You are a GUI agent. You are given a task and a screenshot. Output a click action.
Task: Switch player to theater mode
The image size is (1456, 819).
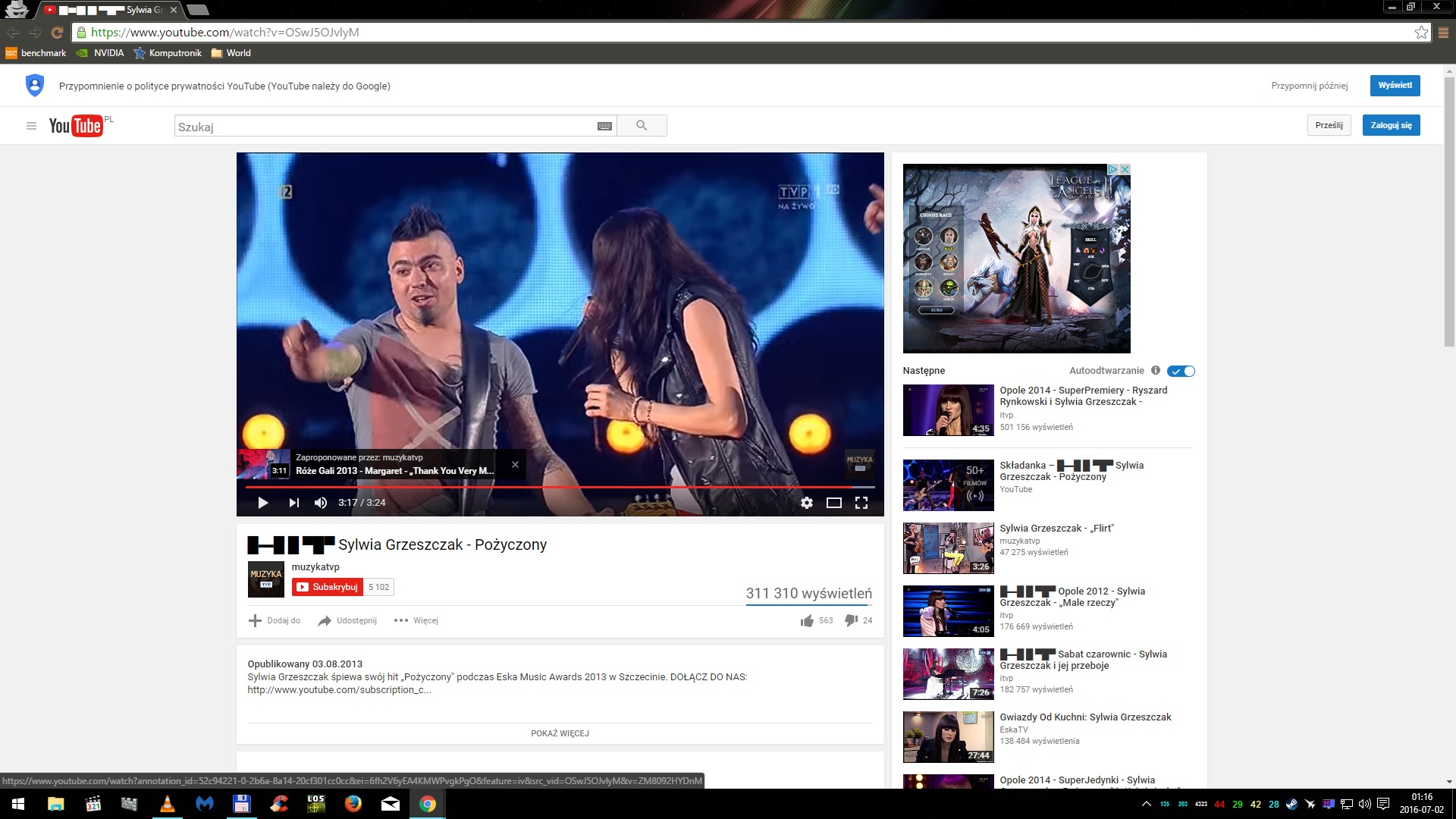pyautogui.click(x=833, y=503)
